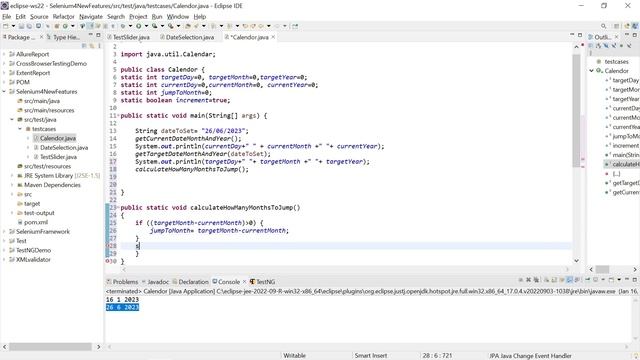
Task: Open the Refactor menu
Action: [x=63, y=16]
